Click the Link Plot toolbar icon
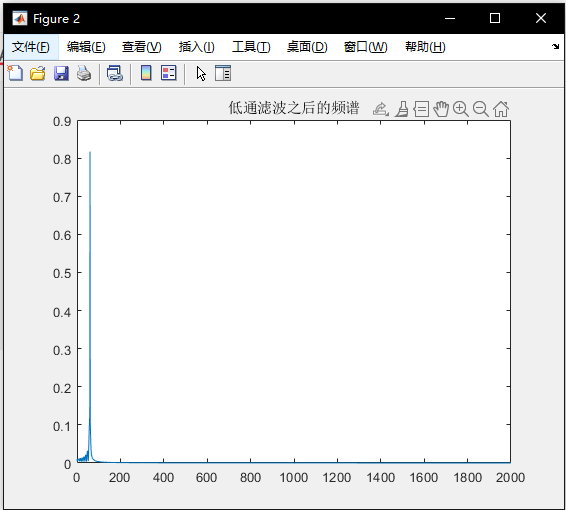 [x=115, y=73]
